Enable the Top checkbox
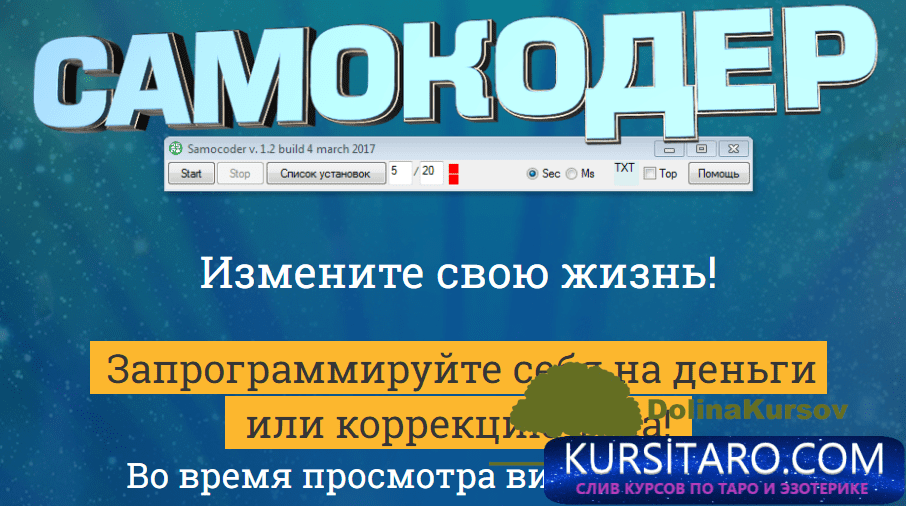 coord(650,173)
